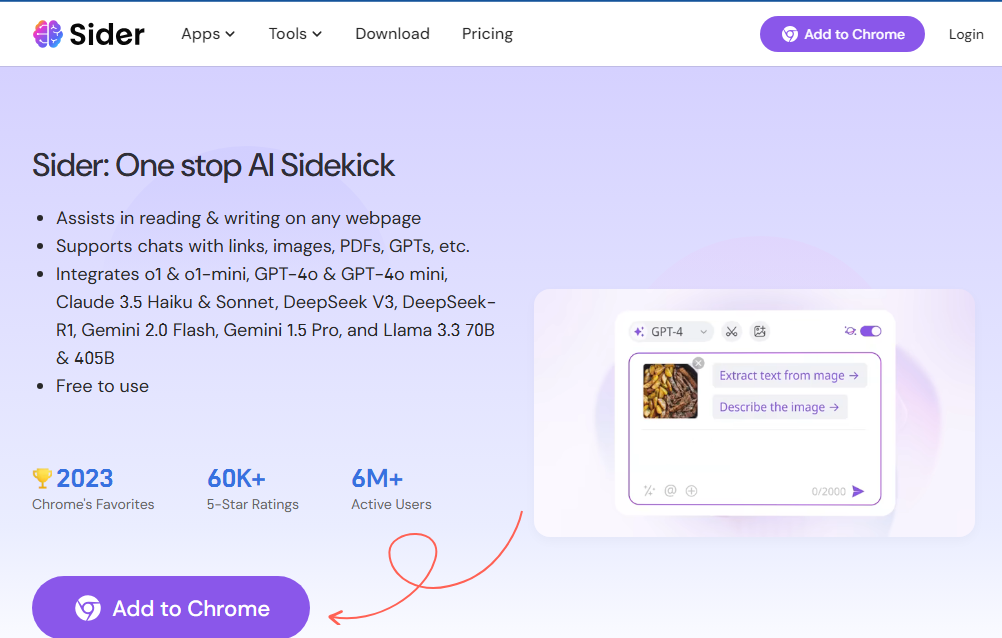Click the Active Users label

point(391,504)
